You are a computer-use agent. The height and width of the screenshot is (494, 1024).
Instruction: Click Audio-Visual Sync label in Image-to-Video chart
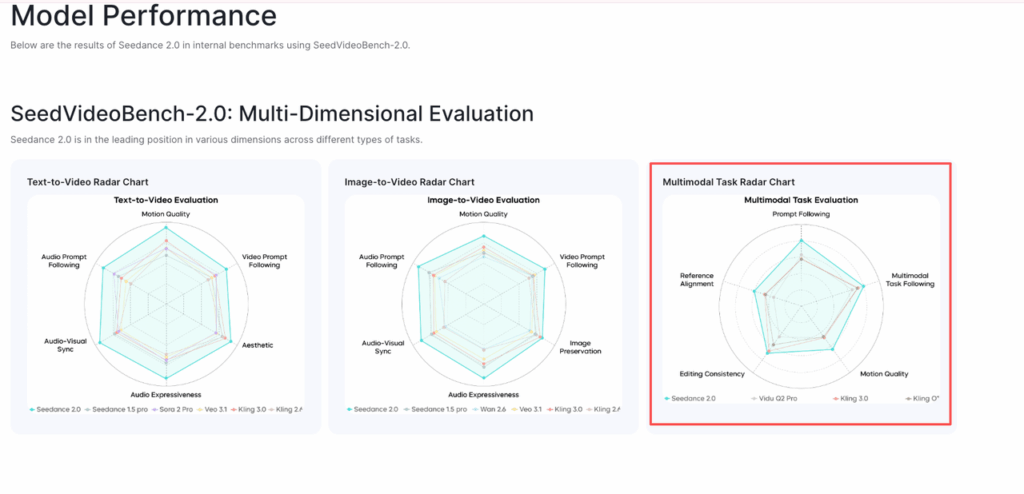381,346
